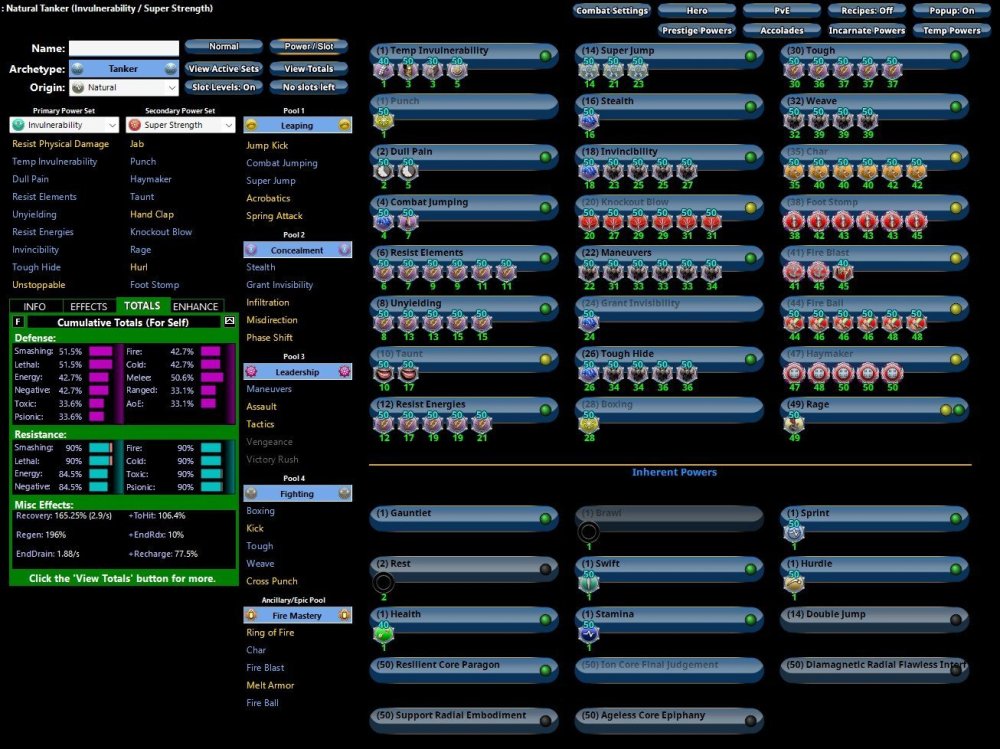This screenshot has height=749, width=1000.
Task: Toggle Temp Invulnerability power on/off indicator
Action: coord(545,56)
